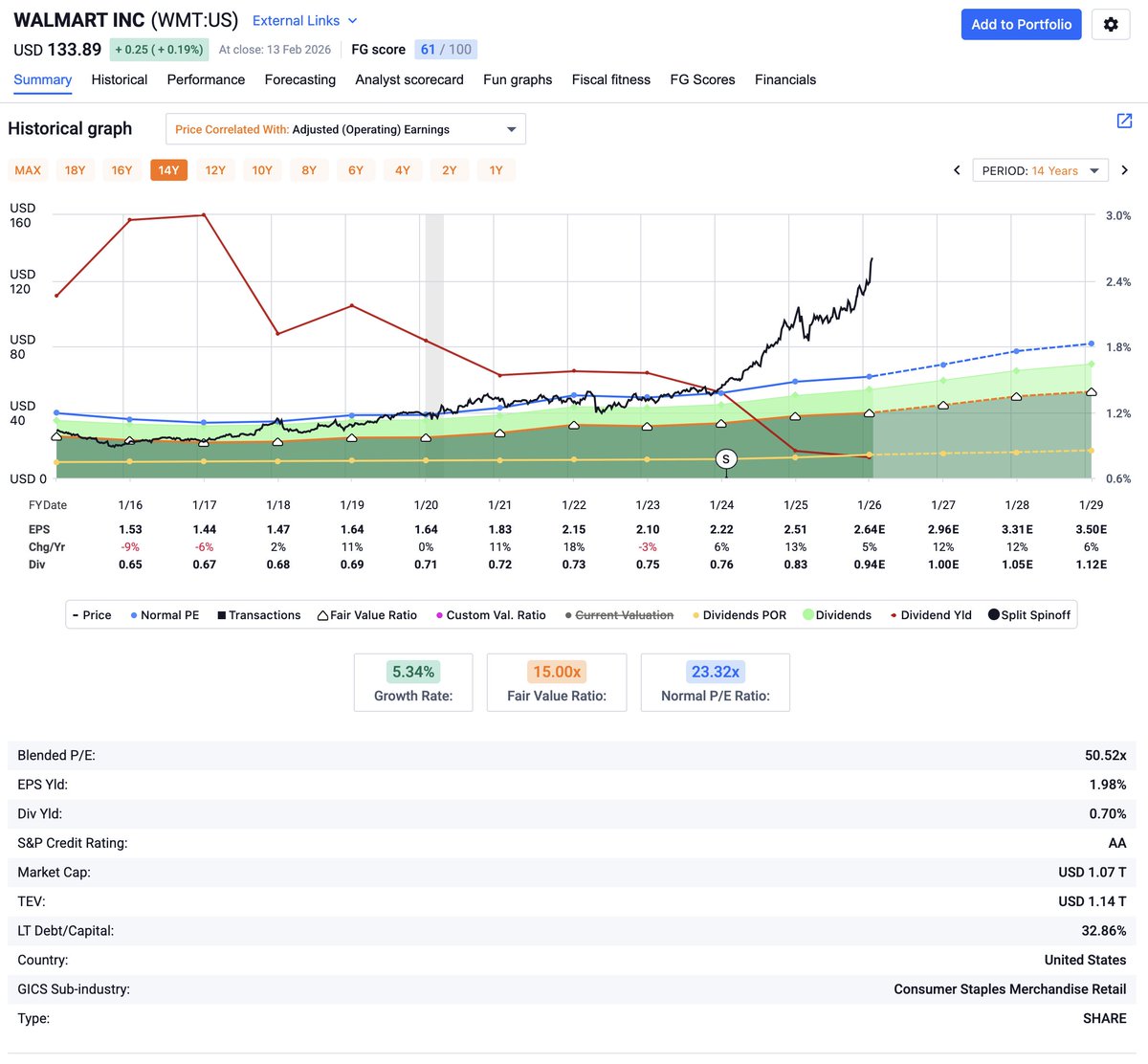Click the pop-out graph icon above the chart

coord(1124,122)
